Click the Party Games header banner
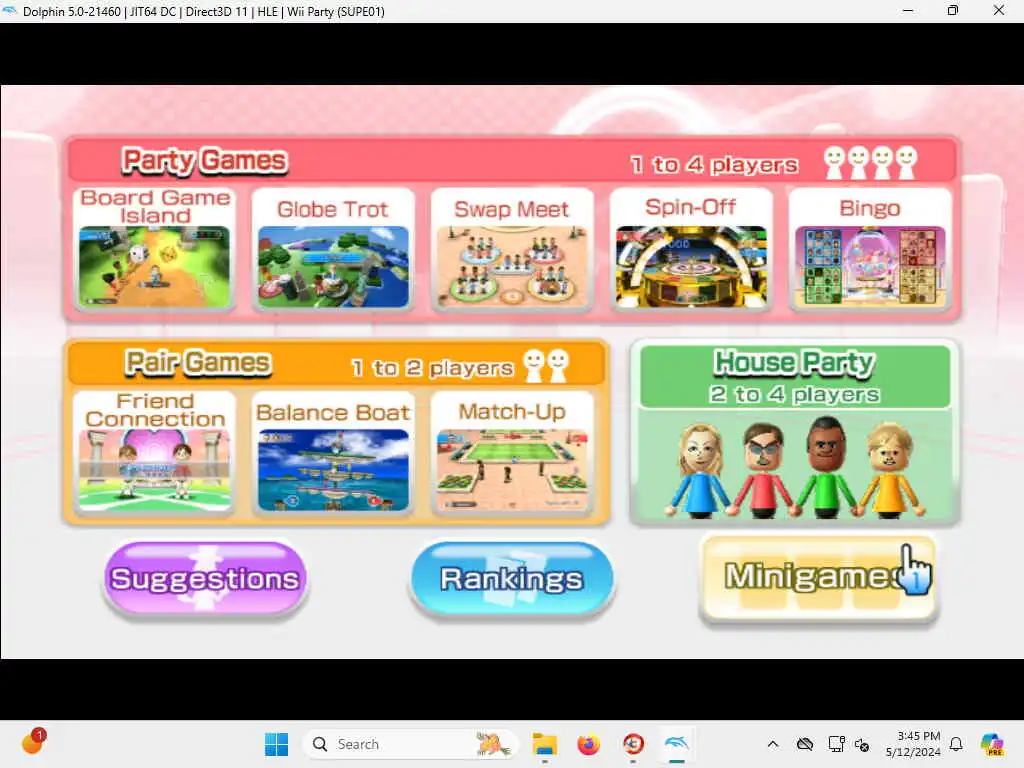1024x768 pixels. [x=512, y=161]
